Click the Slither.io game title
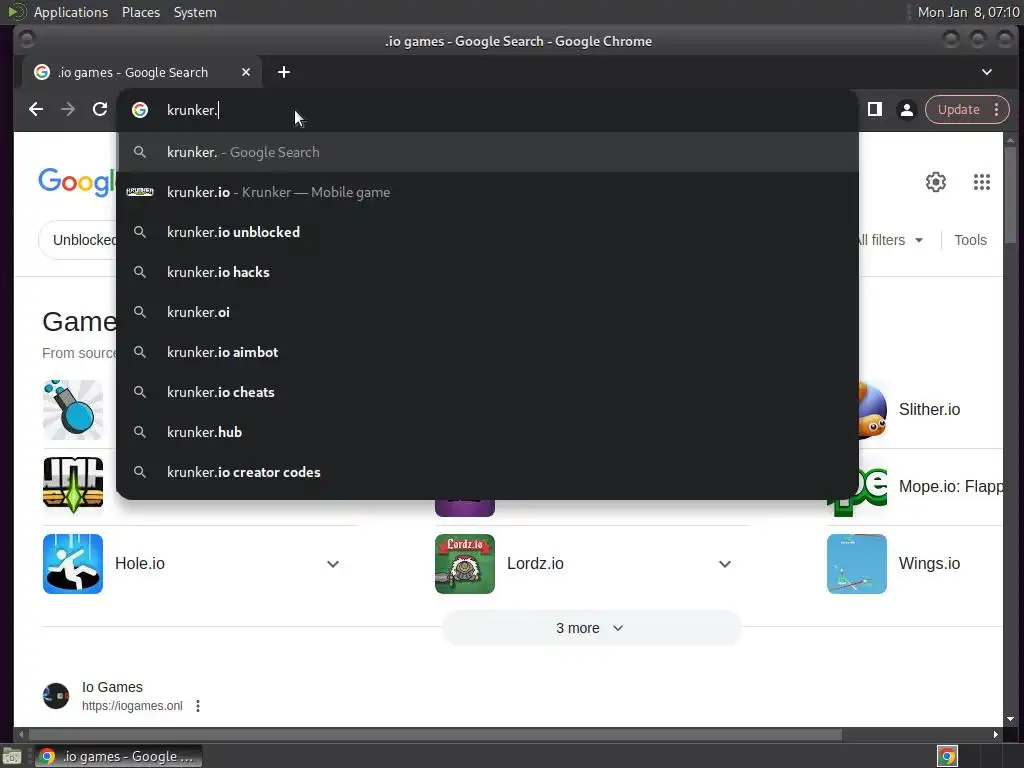The image size is (1024, 768). tap(929, 409)
